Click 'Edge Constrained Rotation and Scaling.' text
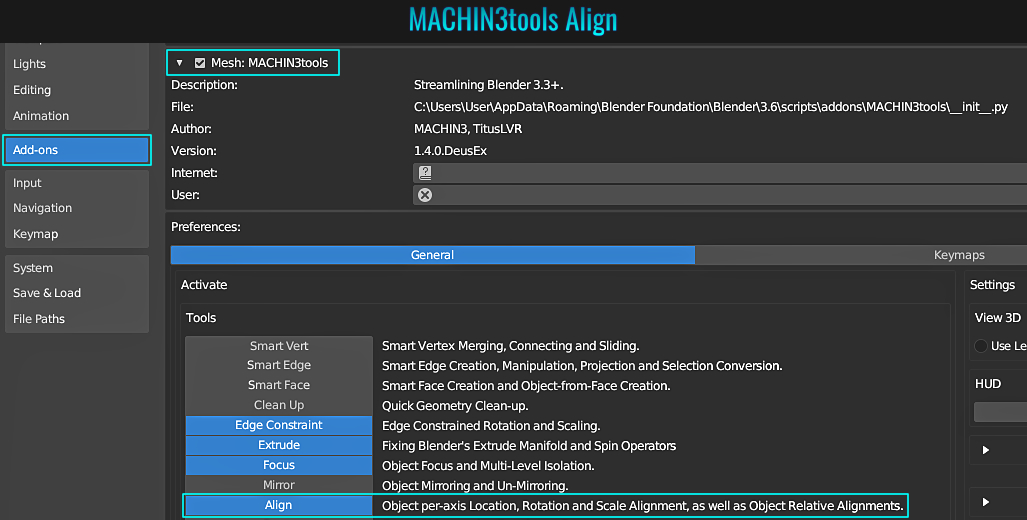Screen dimensions: 1027x520 point(491,426)
